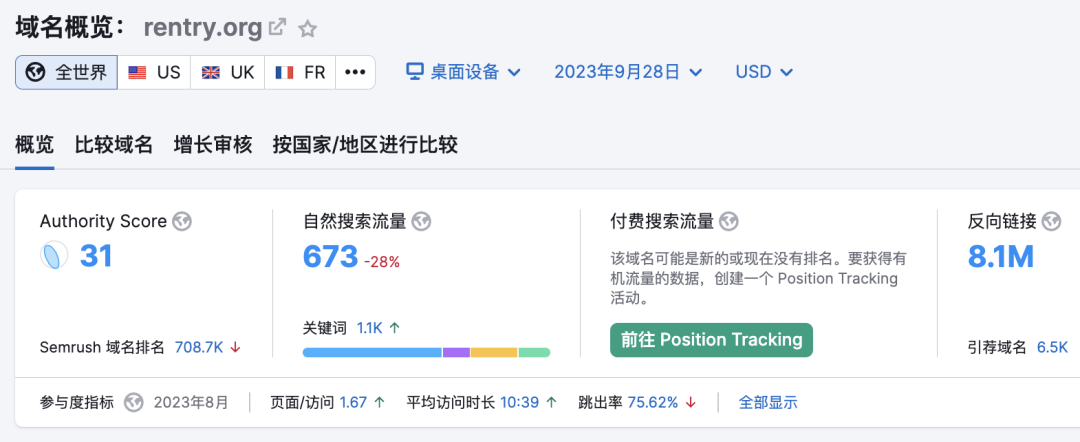Click the Authority Score chart icon
Viewport: 1080px width, 442px height.
click(54, 256)
